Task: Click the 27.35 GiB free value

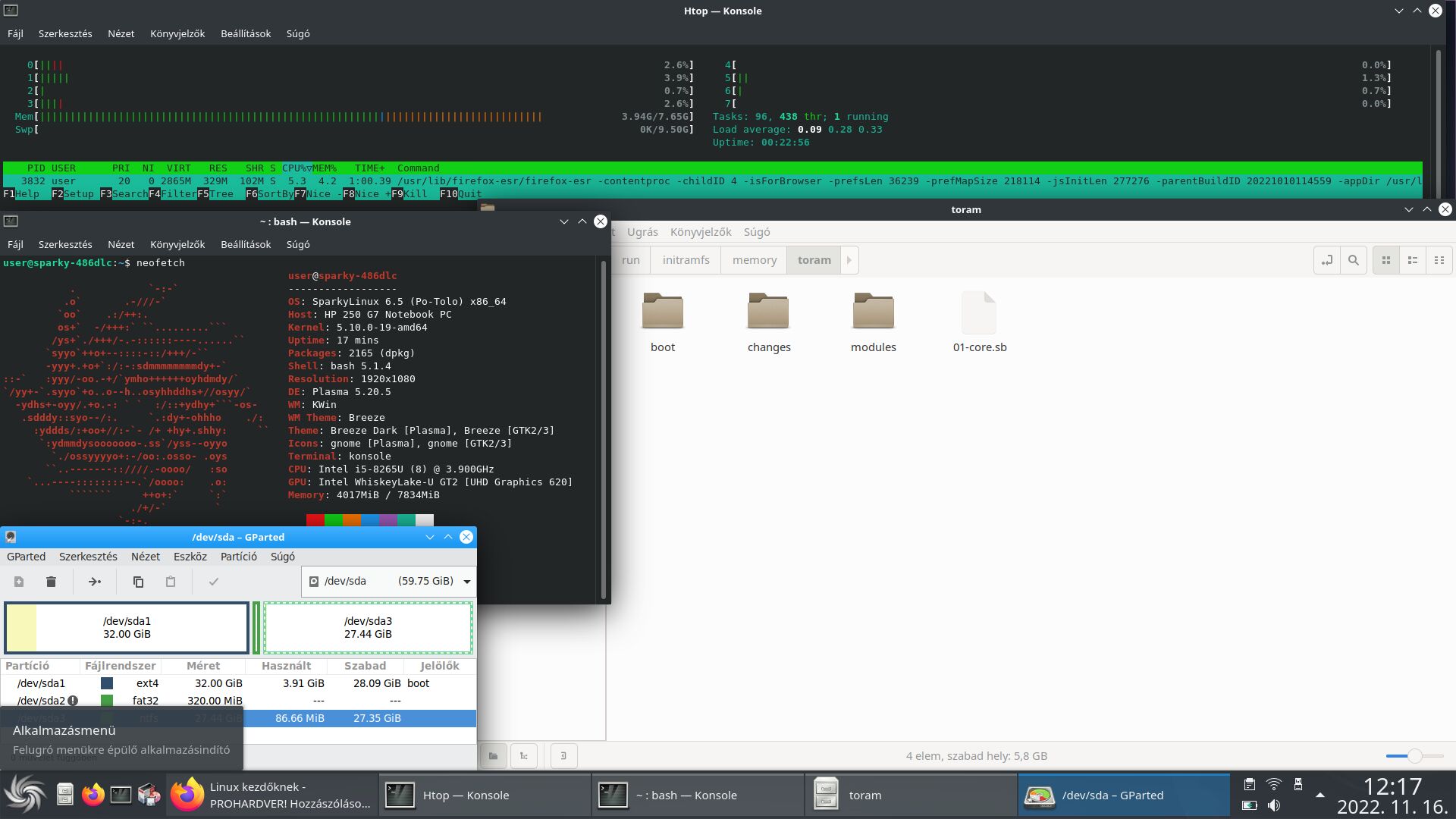Action: [x=377, y=718]
